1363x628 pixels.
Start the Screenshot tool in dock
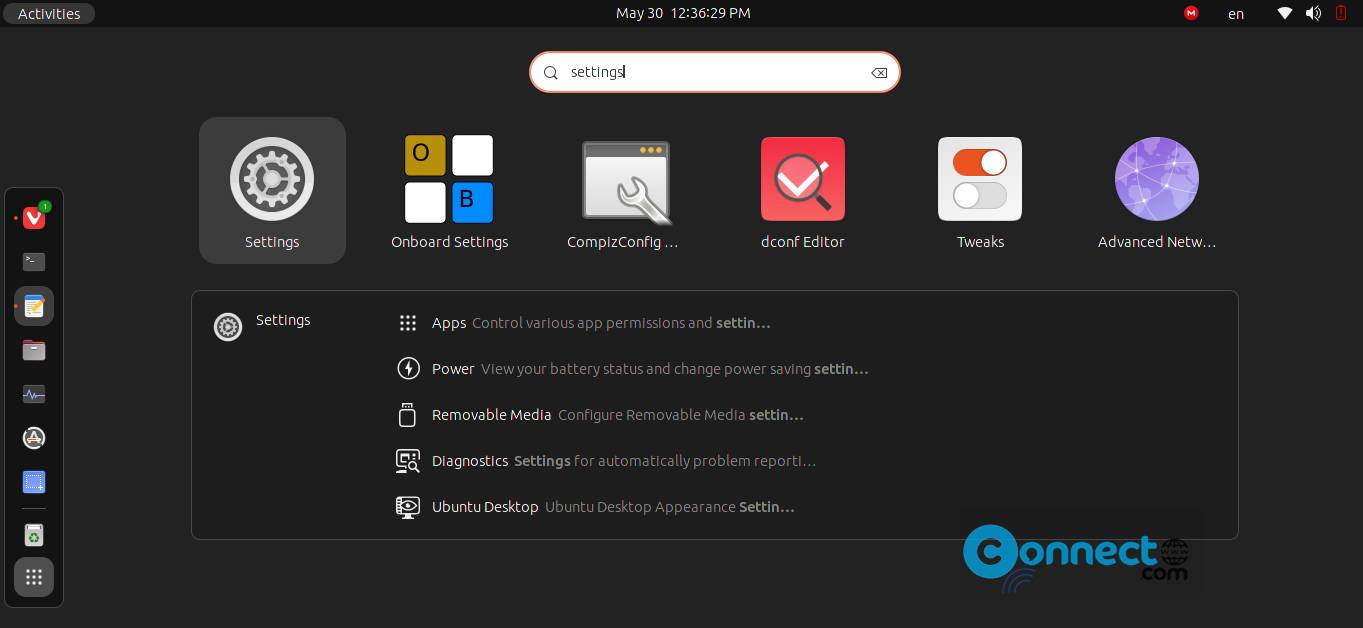(34, 483)
